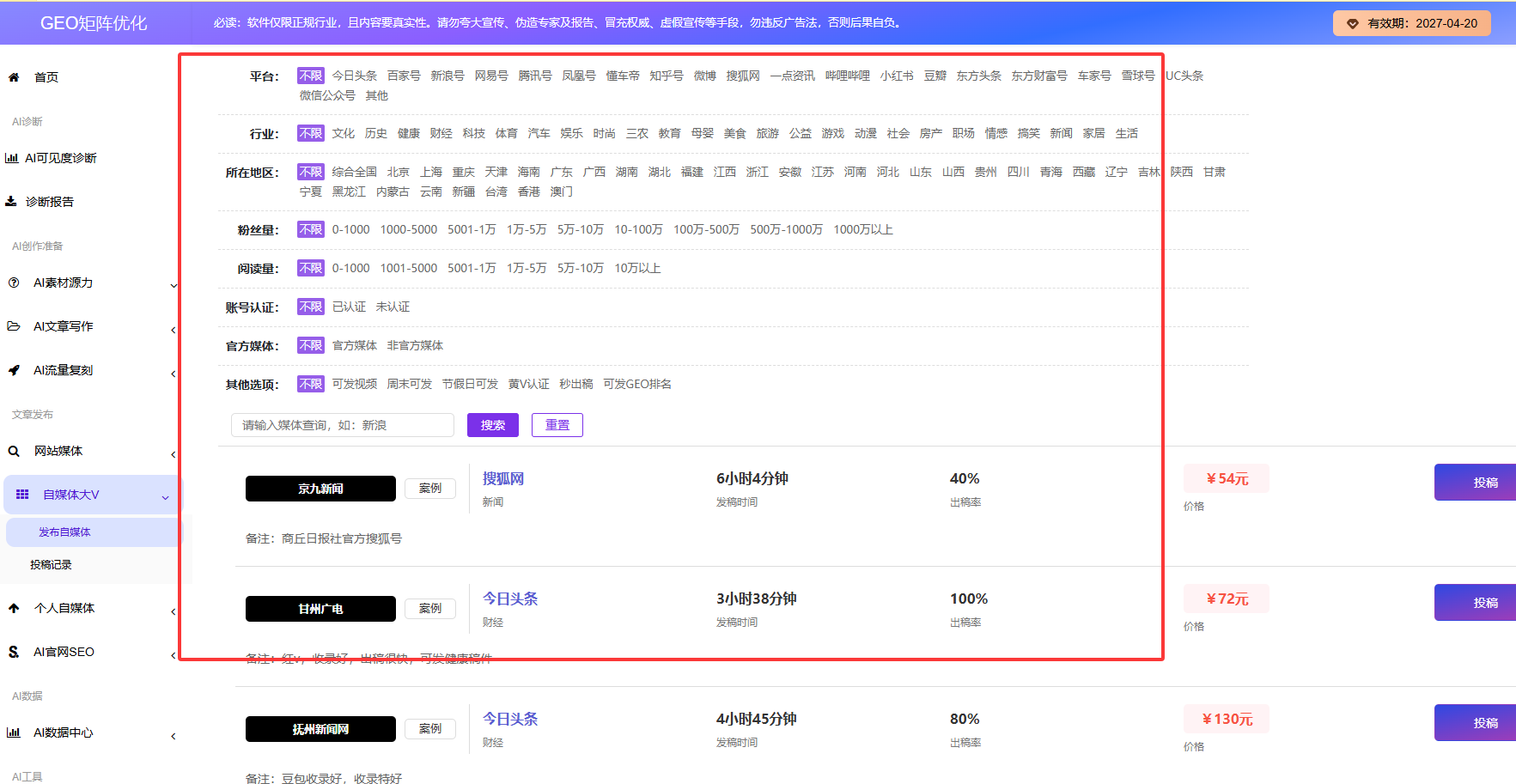Click the 搜狐网 platform link

pyautogui.click(x=503, y=478)
